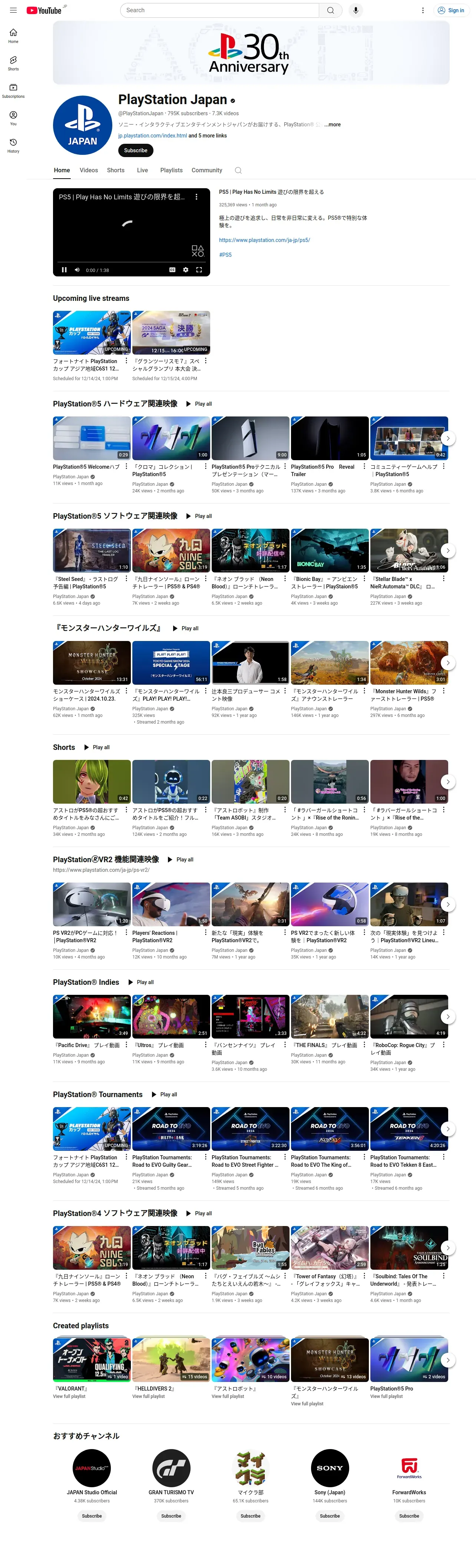Switch to the Live tab
The image size is (476, 1568).
142,170
